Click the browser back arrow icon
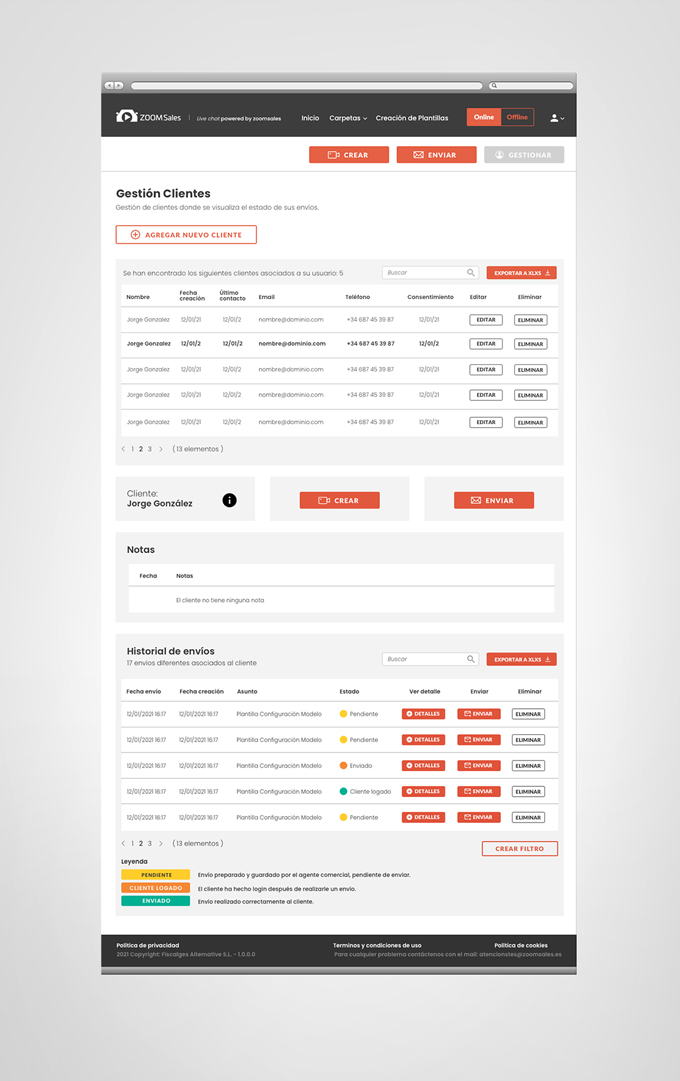The height and width of the screenshot is (1081, 680). click(110, 86)
